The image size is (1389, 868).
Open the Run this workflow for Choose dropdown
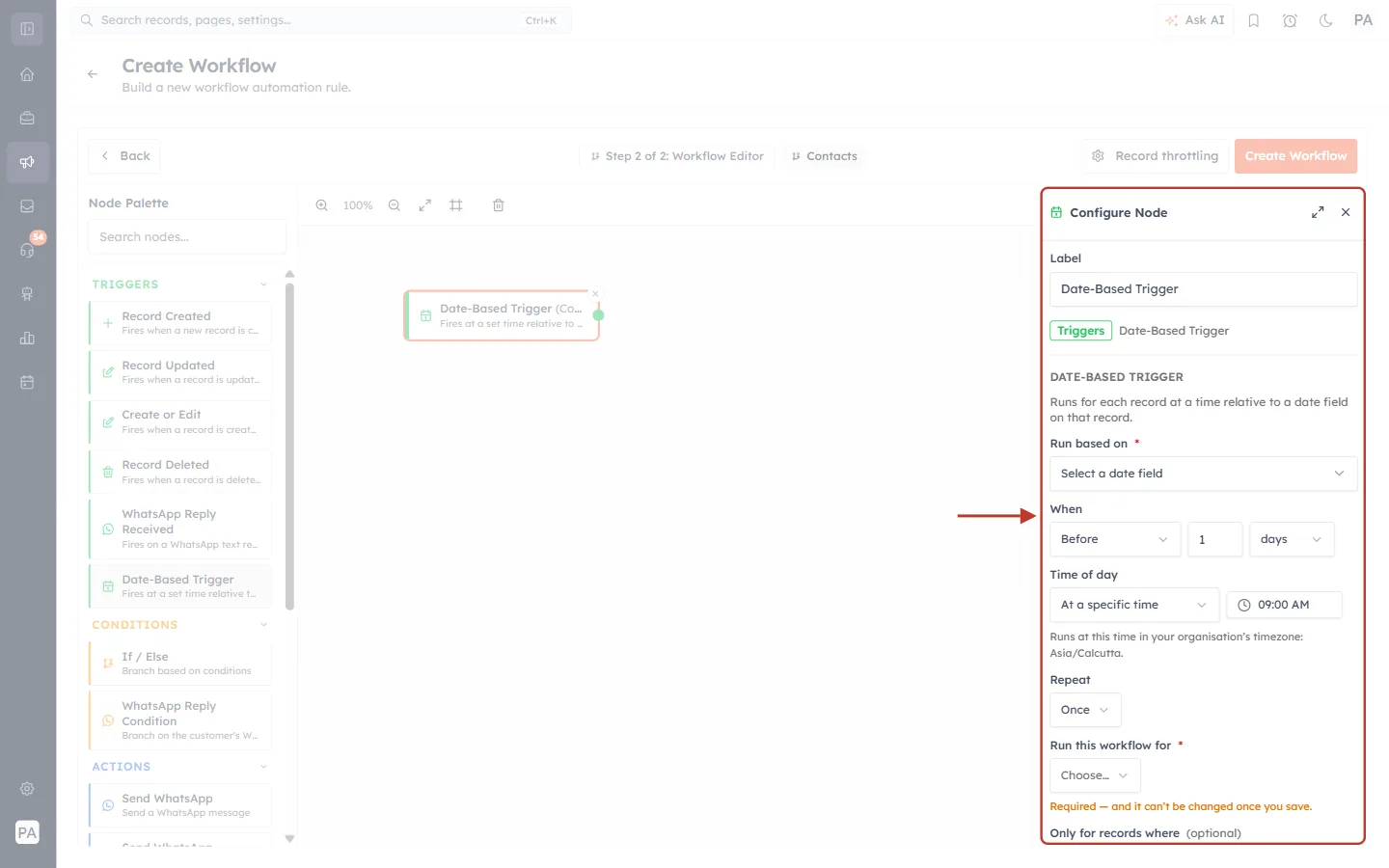(x=1095, y=775)
